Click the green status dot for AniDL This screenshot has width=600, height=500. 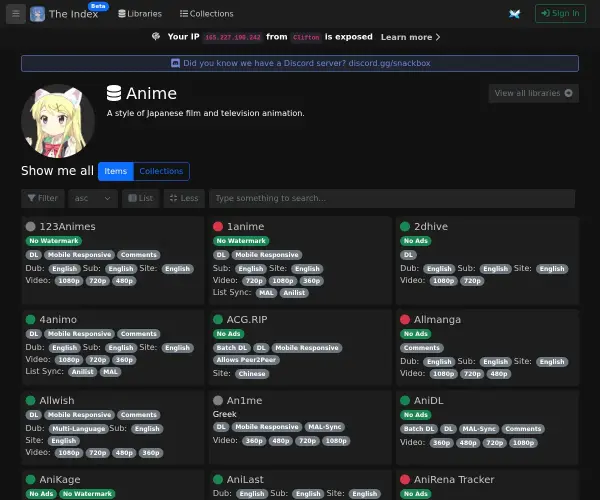(405, 401)
